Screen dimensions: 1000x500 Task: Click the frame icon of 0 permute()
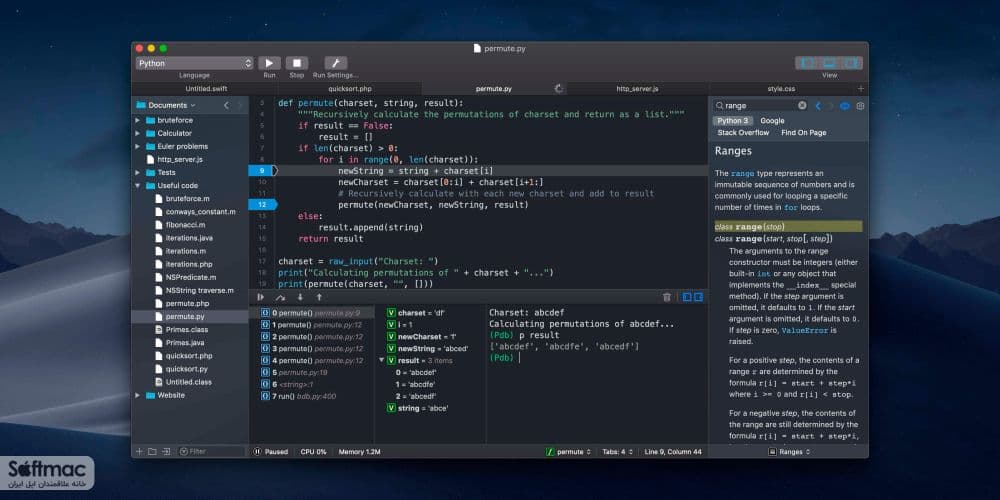coord(265,313)
